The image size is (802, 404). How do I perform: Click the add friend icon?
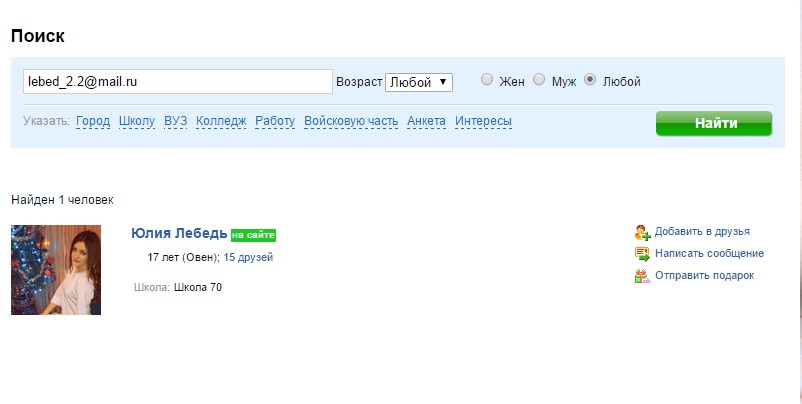pyautogui.click(x=642, y=232)
